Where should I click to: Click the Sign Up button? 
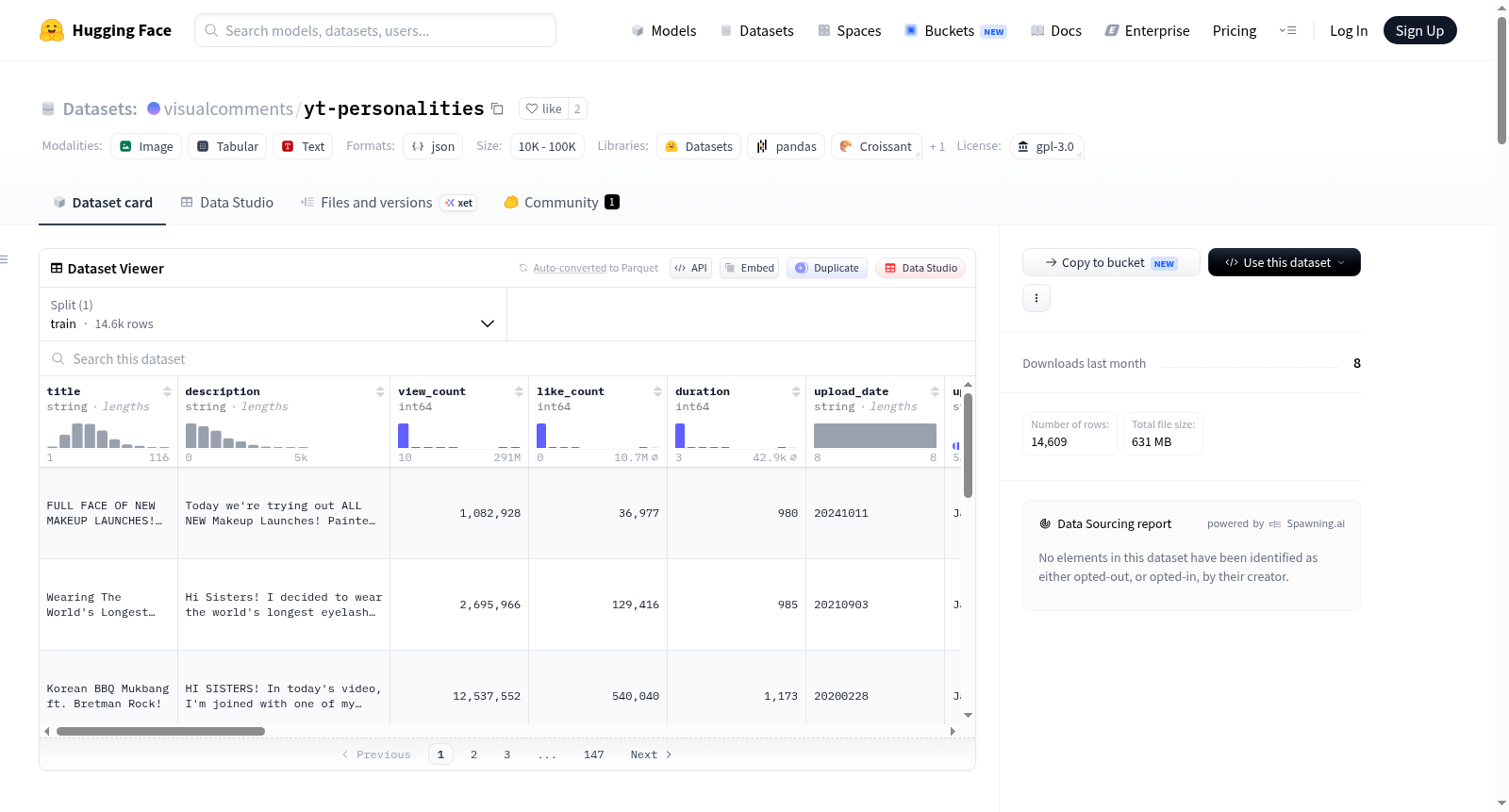click(1419, 30)
